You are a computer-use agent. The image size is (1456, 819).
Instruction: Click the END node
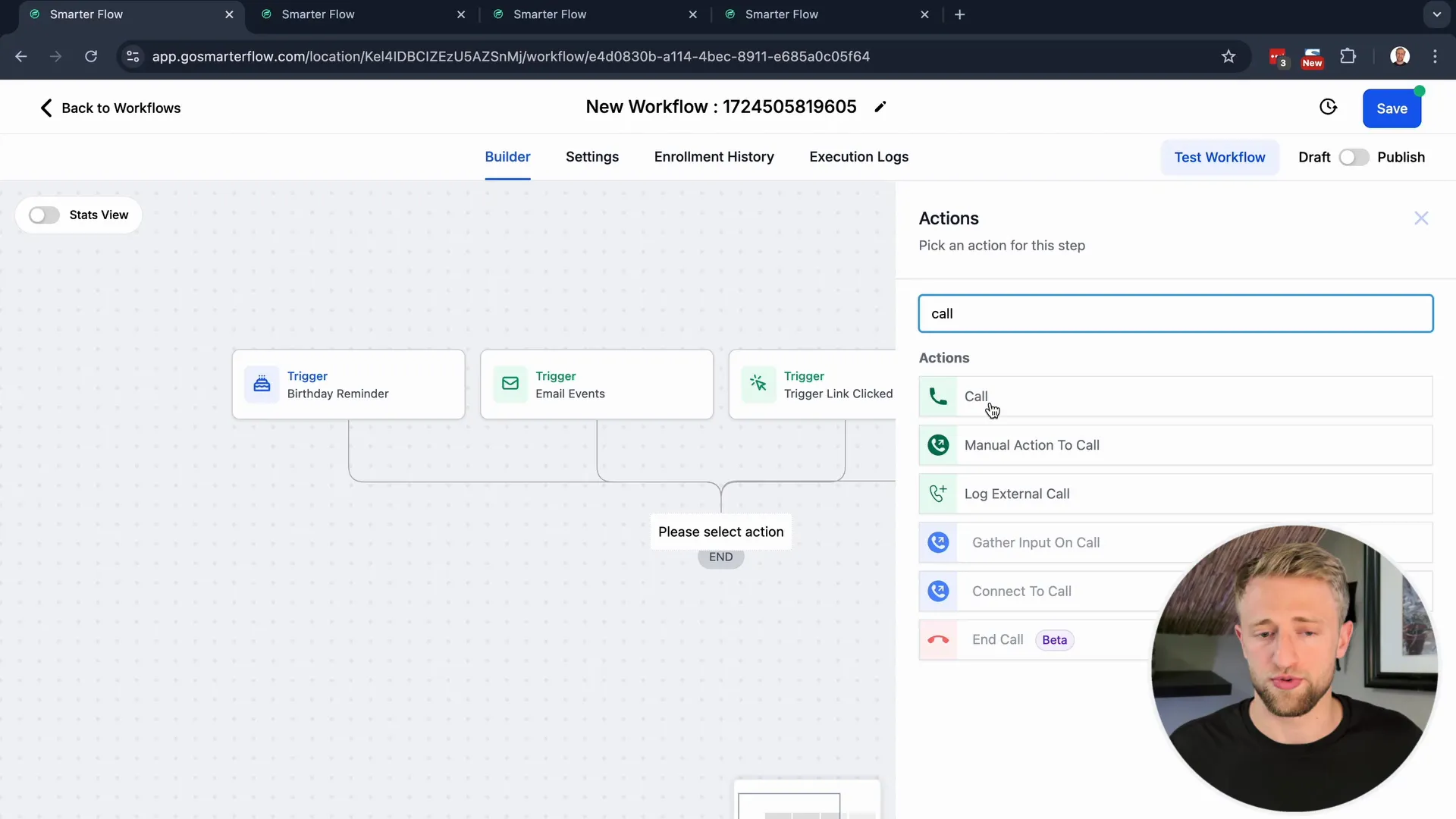[720, 557]
